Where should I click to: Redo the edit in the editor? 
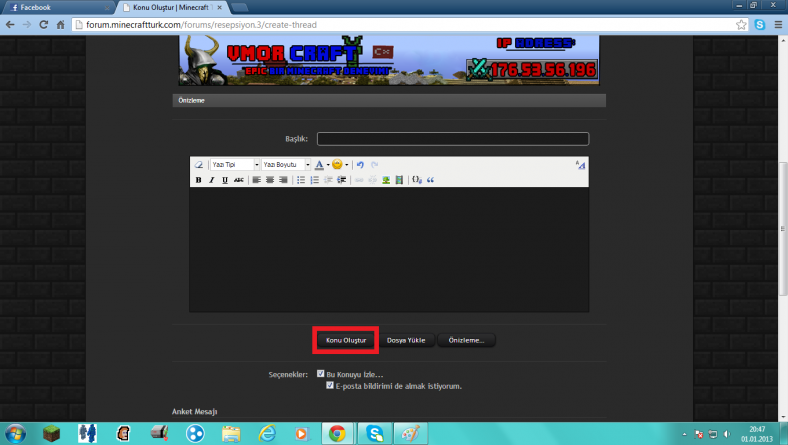[x=374, y=164]
